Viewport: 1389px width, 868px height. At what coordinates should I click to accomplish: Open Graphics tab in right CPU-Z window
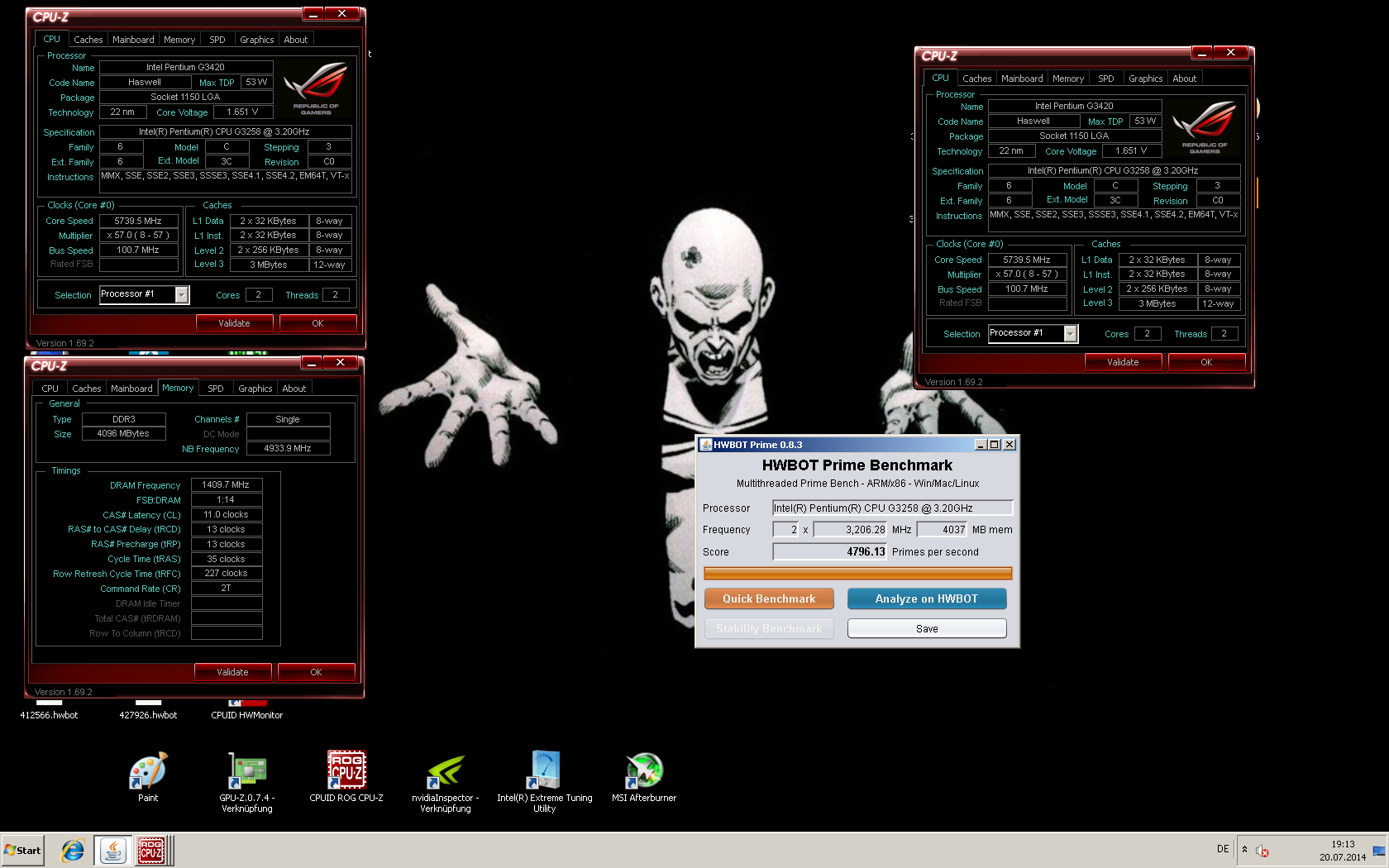(1146, 79)
